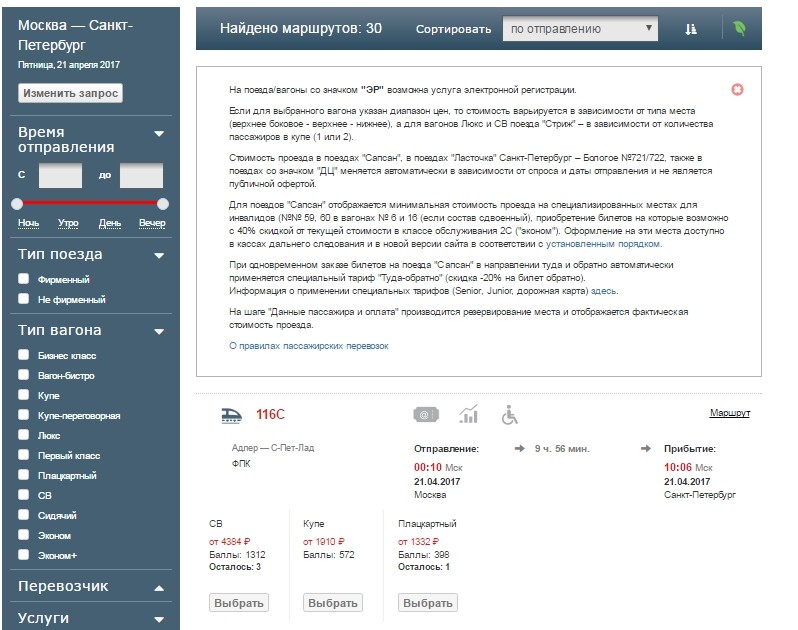
Task: Click the sort order direction icon
Action: (x=690, y=29)
